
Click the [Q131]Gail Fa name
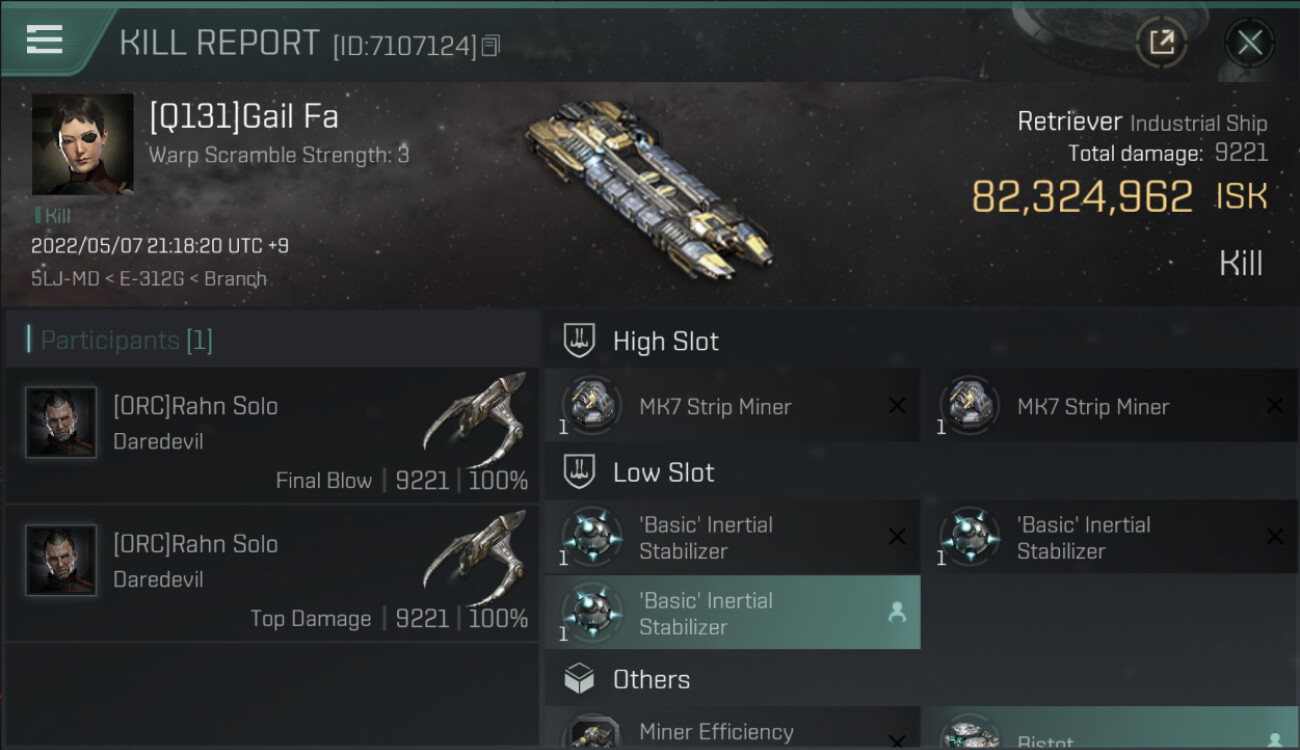[x=244, y=117]
